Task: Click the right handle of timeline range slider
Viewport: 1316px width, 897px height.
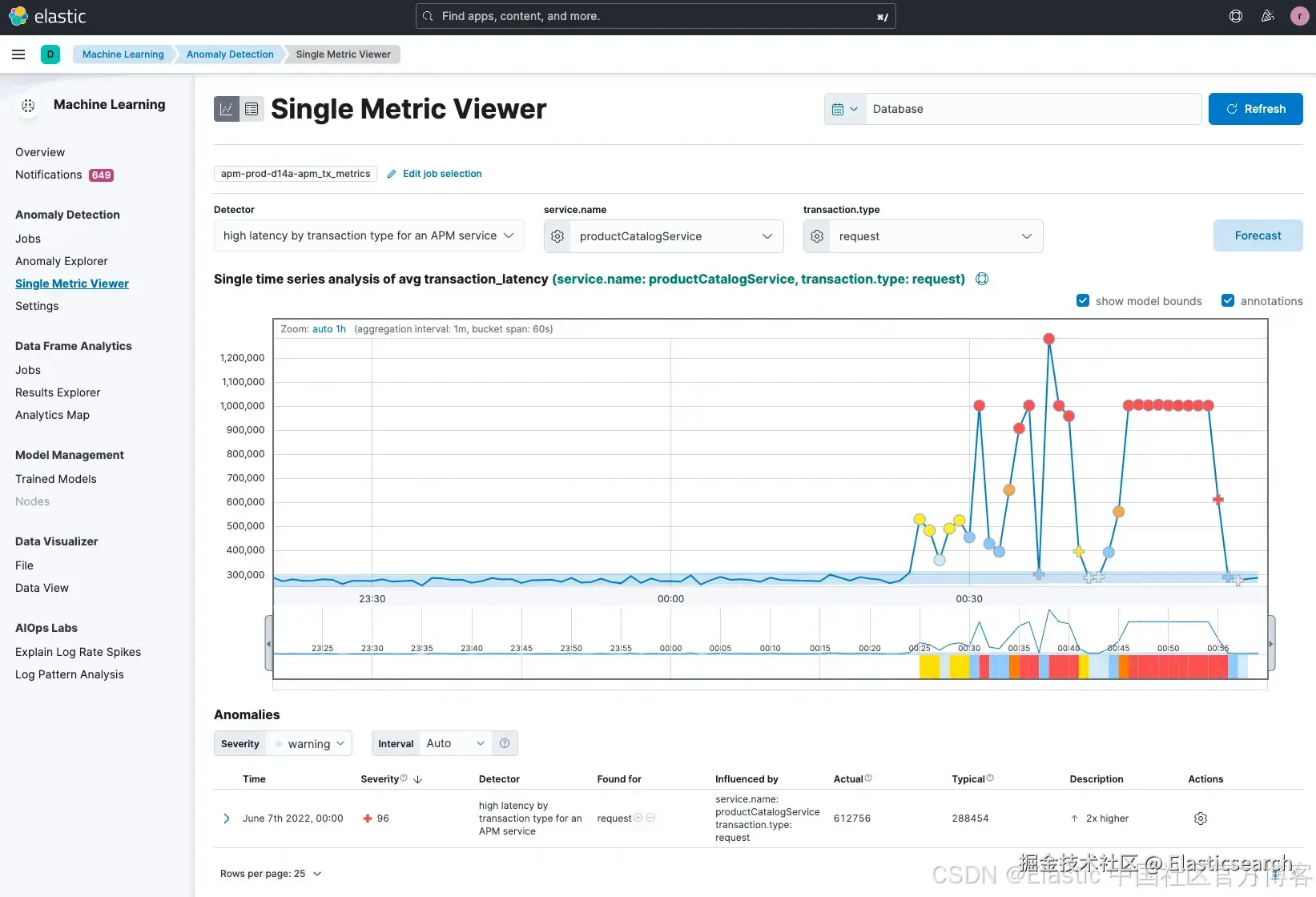Action: coord(1271,643)
